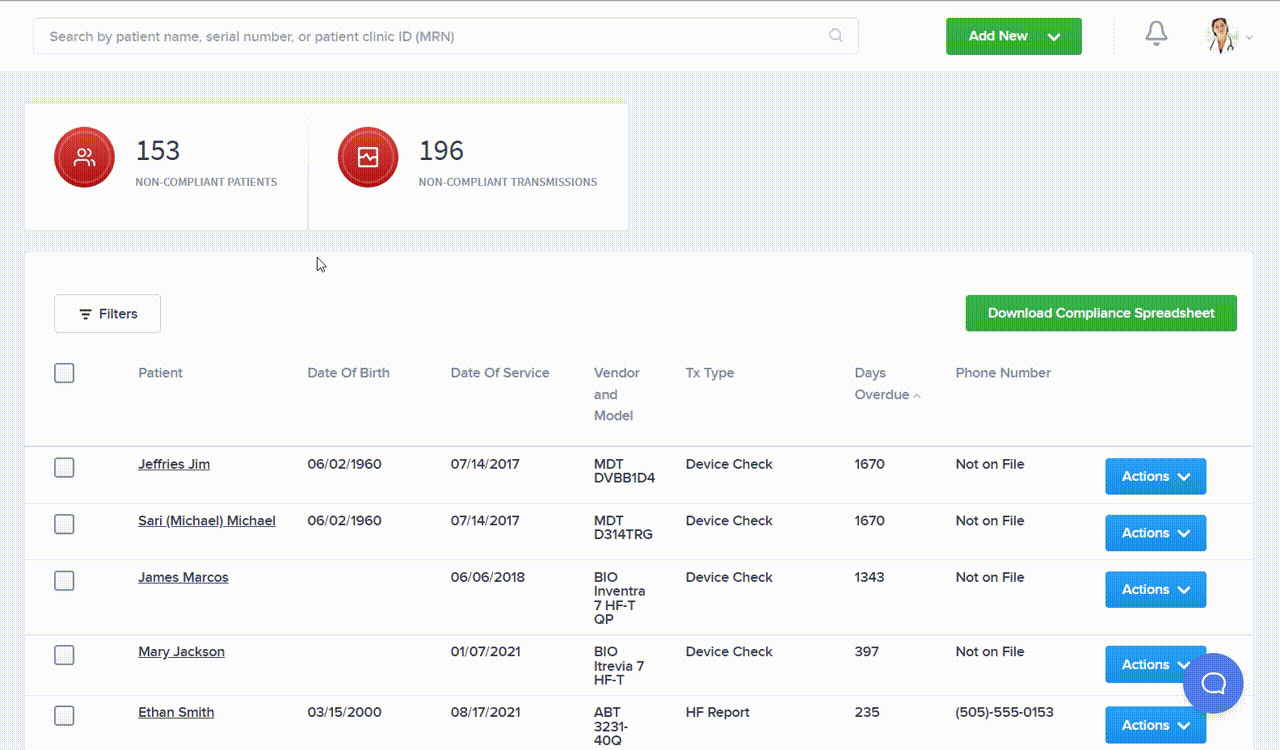Check the checkbox for Jeffries Jim
1280x750 pixels.
pos(64,467)
